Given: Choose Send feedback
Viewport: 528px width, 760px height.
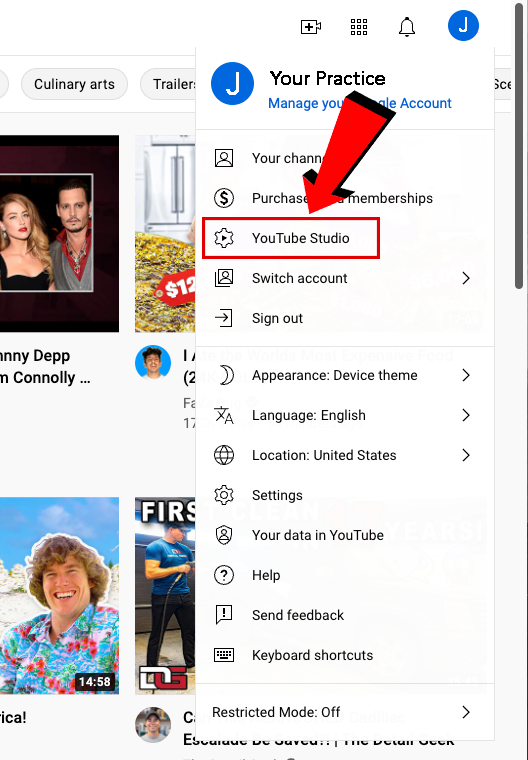Looking at the screenshot, I should pyautogui.click(x=345, y=615).
